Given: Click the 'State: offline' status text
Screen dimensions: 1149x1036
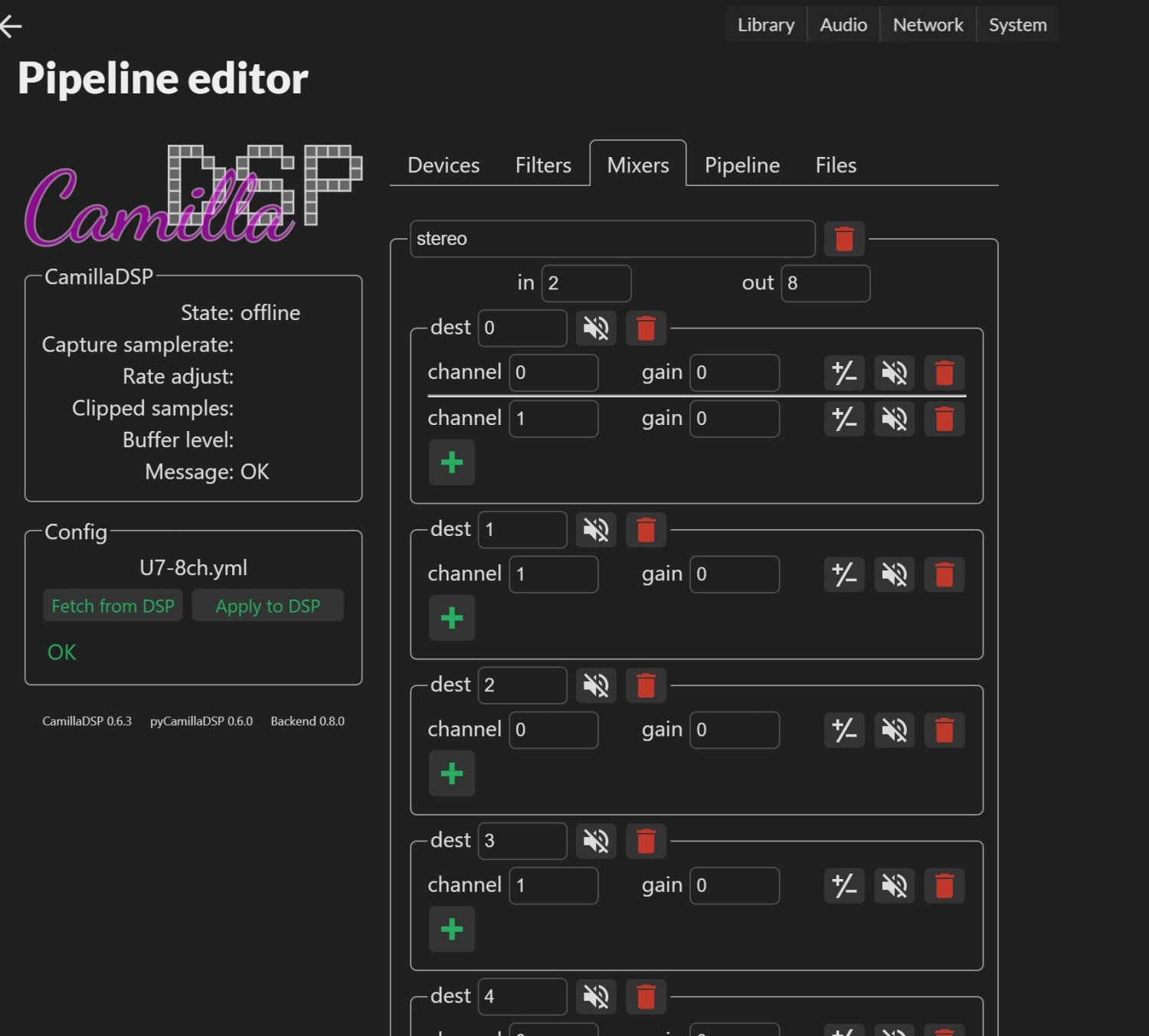Looking at the screenshot, I should [240, 313].
